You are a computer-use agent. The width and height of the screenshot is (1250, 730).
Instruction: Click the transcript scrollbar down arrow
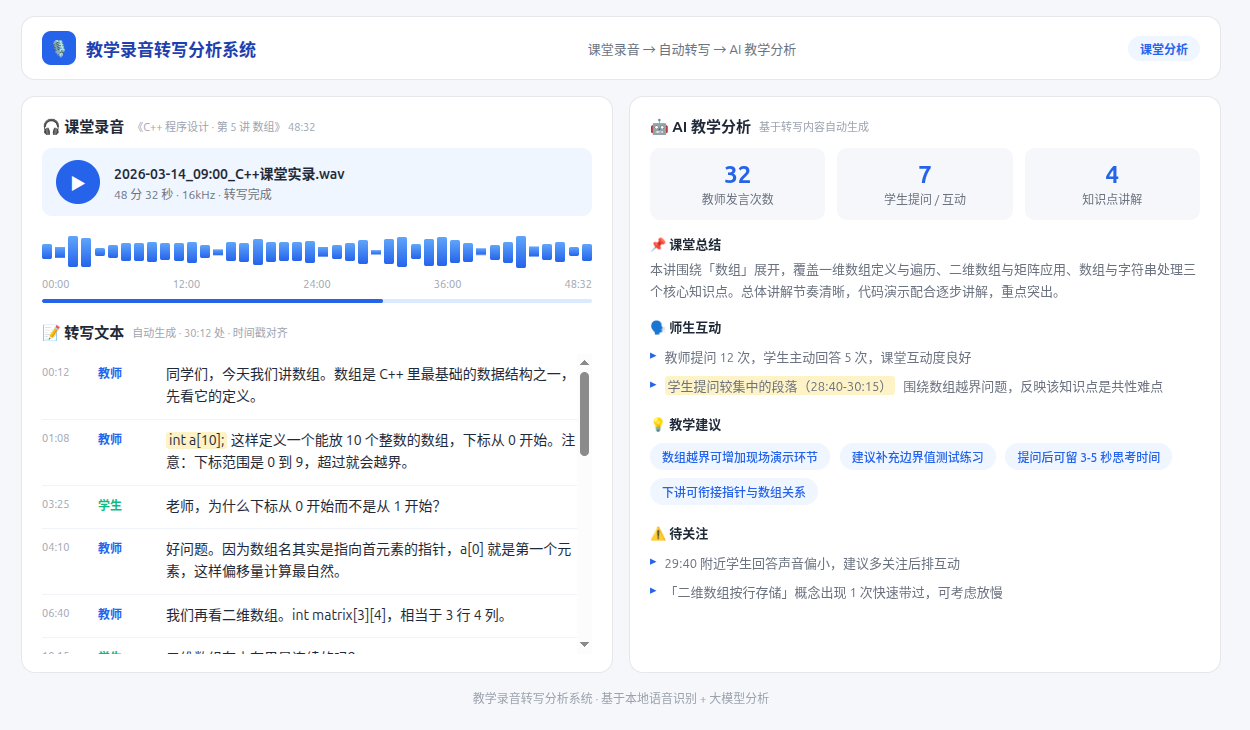pos(585,644)
